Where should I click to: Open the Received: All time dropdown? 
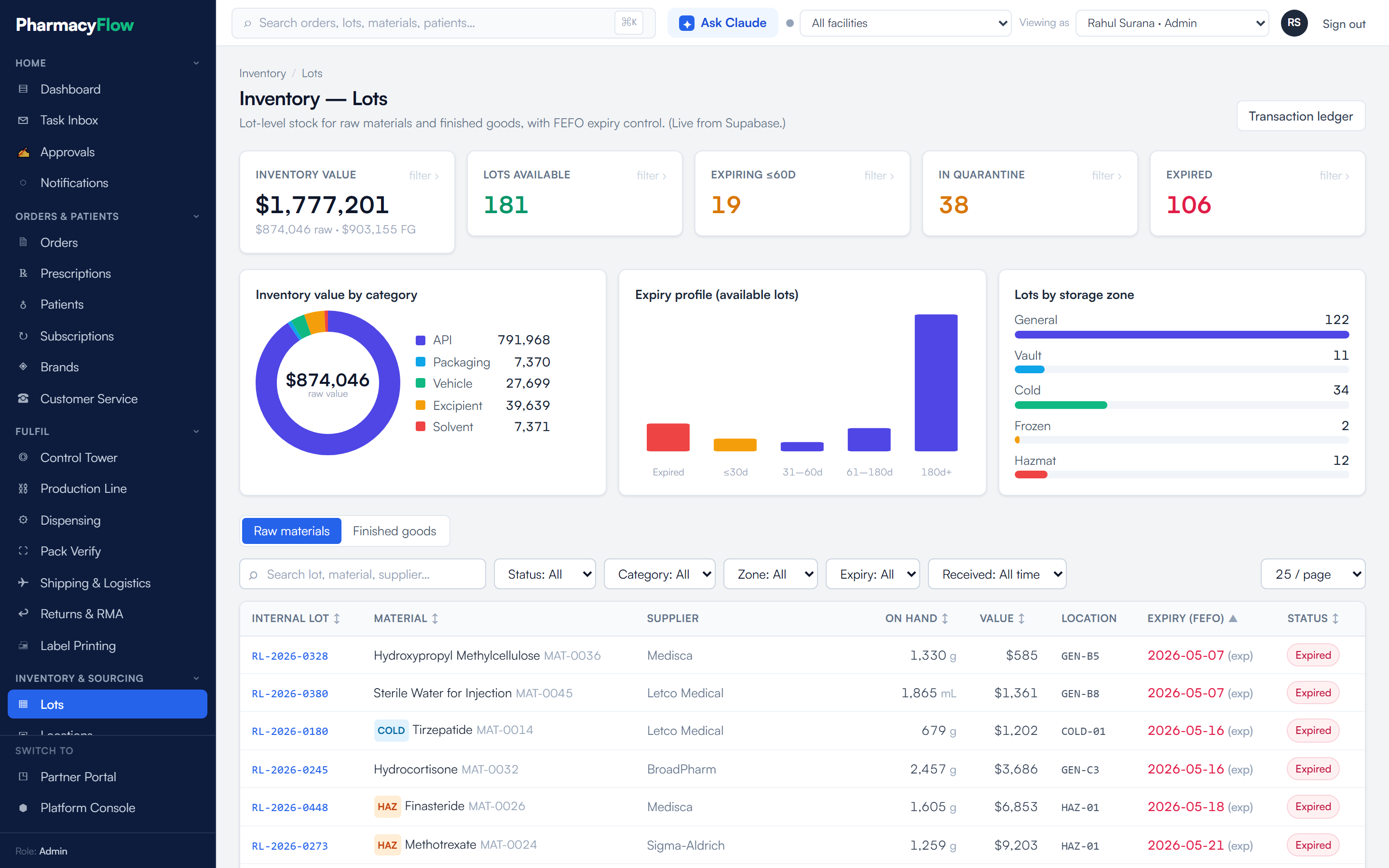click(997, 574)
